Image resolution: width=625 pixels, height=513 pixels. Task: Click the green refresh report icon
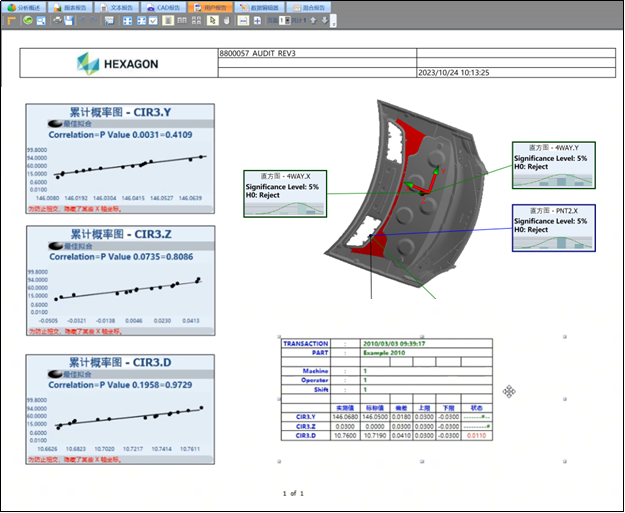[x=27, y=20]
